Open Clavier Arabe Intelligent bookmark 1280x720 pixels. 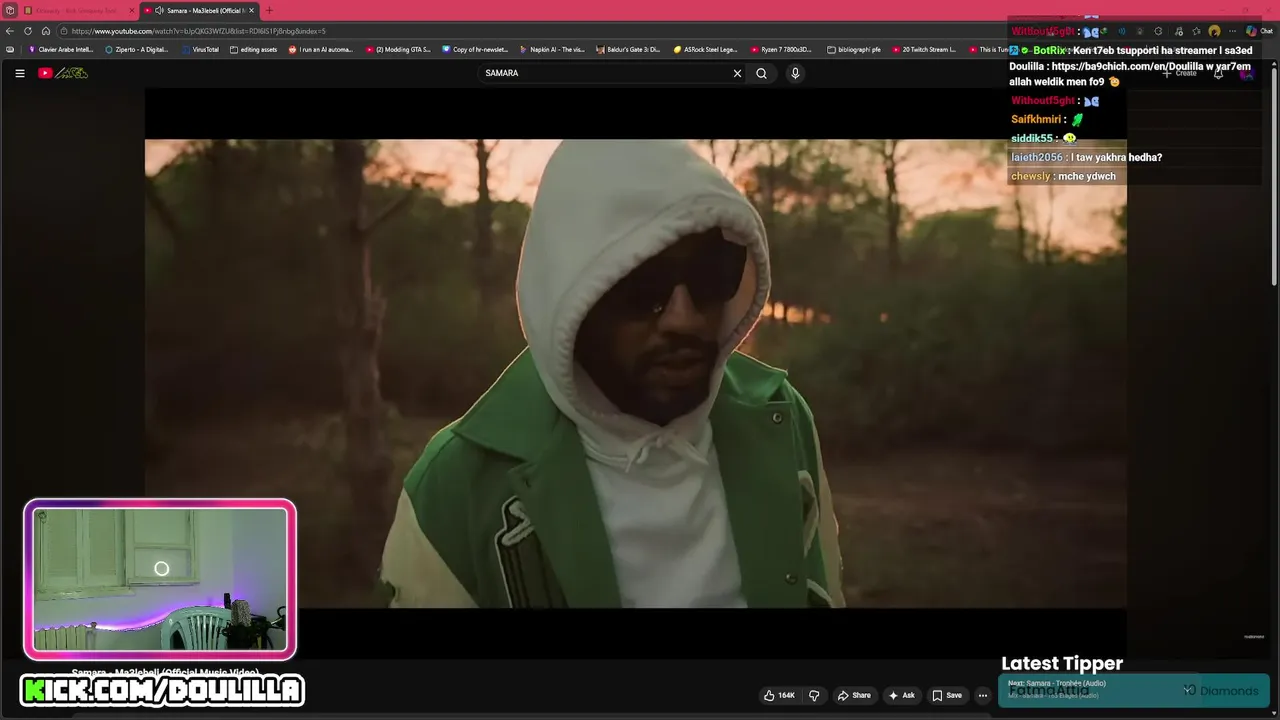tap(61, 49)
